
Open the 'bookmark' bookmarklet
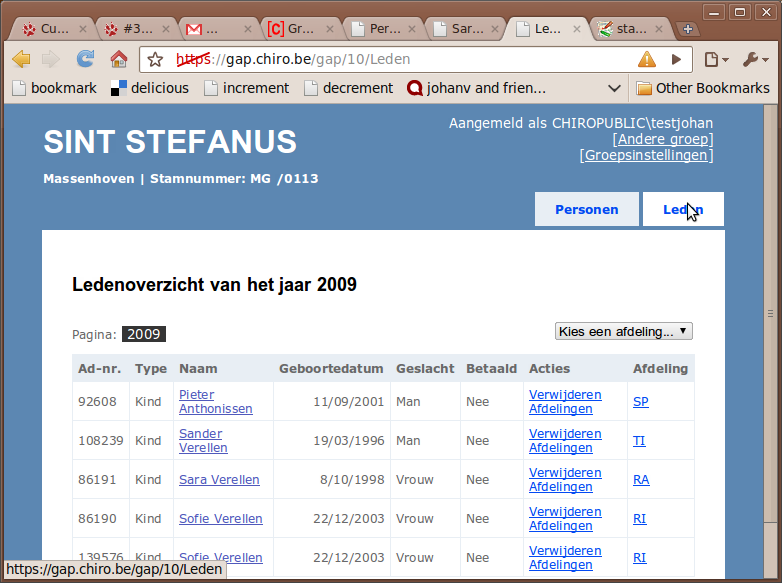click(x=54, y=88)
